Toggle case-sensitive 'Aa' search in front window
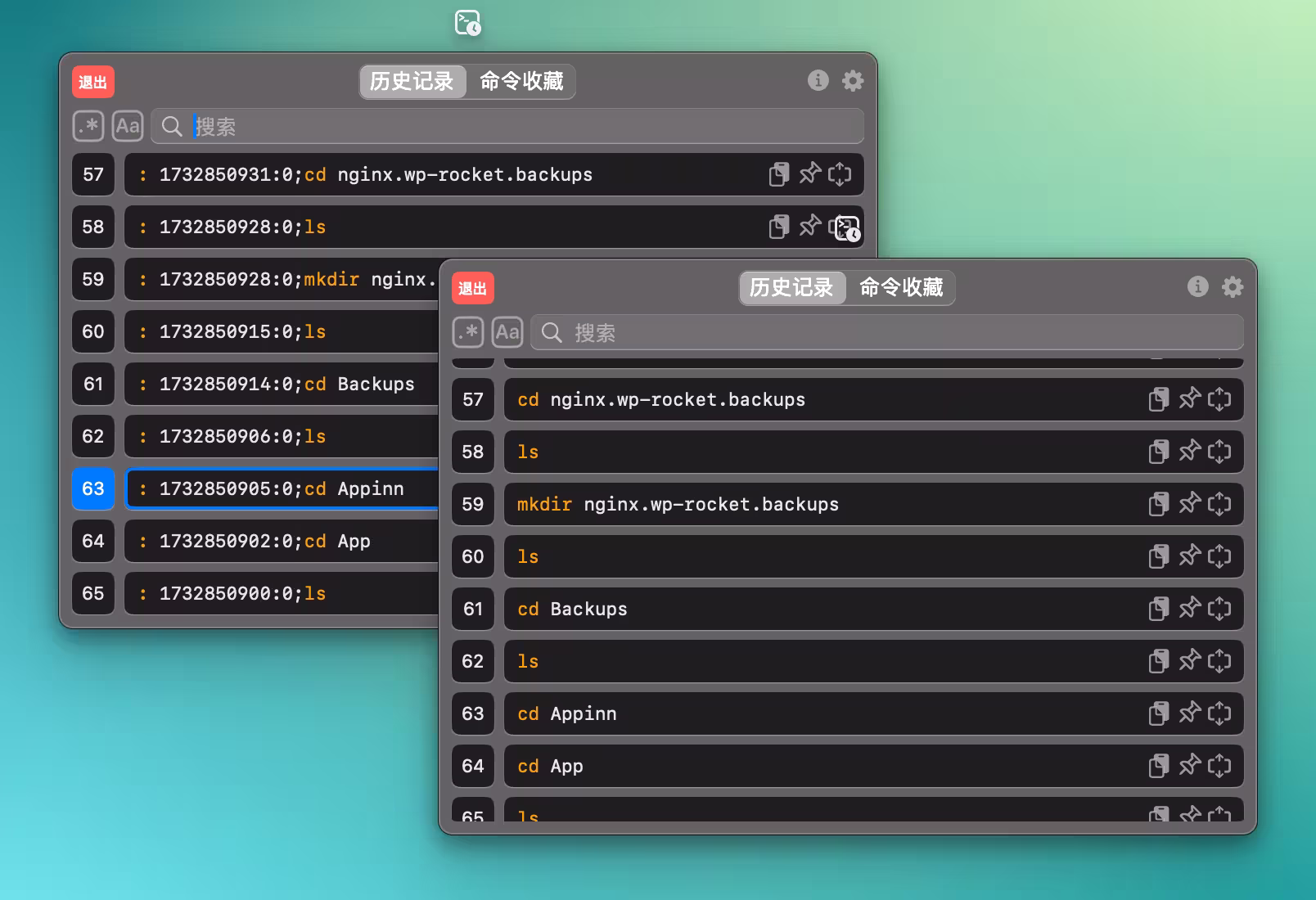This screenshot has width=1316, height=900. pos(507,332)
